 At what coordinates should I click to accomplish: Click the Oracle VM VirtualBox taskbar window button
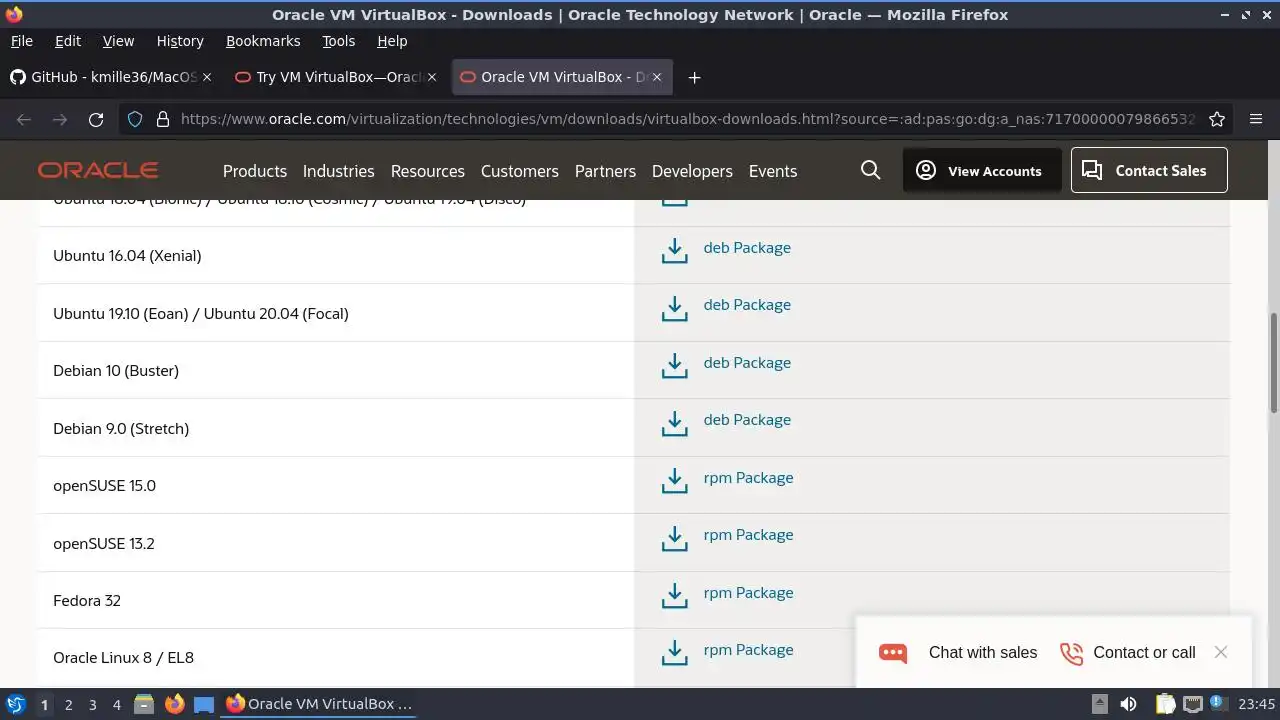(319, 704)
